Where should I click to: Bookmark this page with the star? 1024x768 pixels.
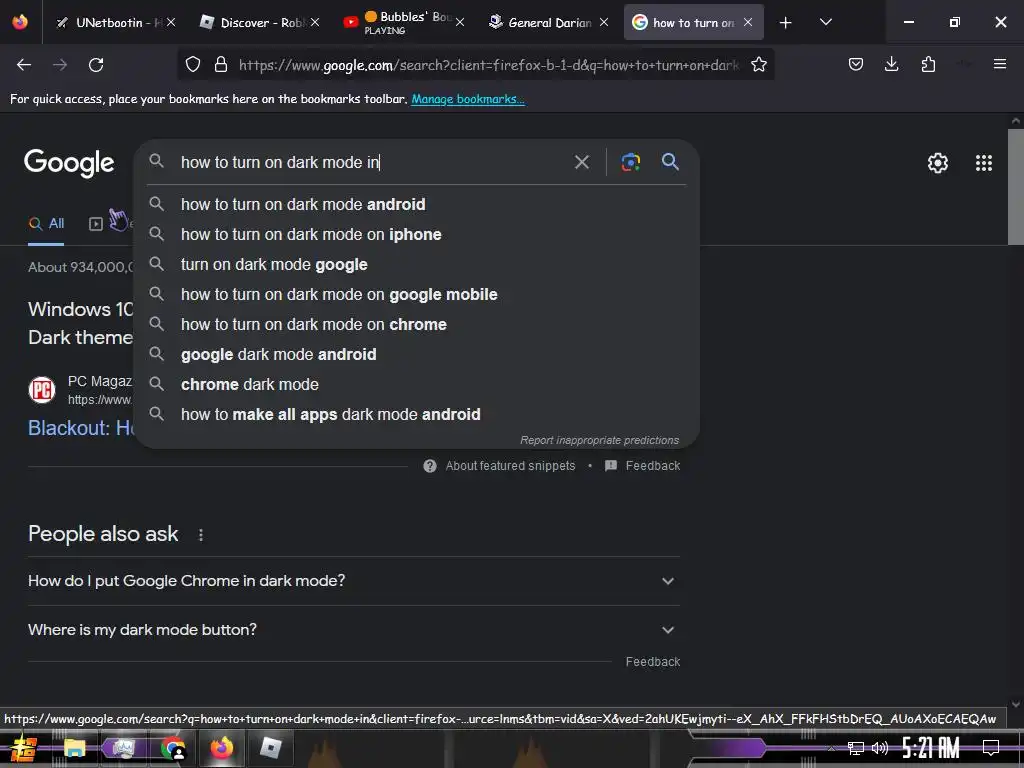[x=758, y=65]
